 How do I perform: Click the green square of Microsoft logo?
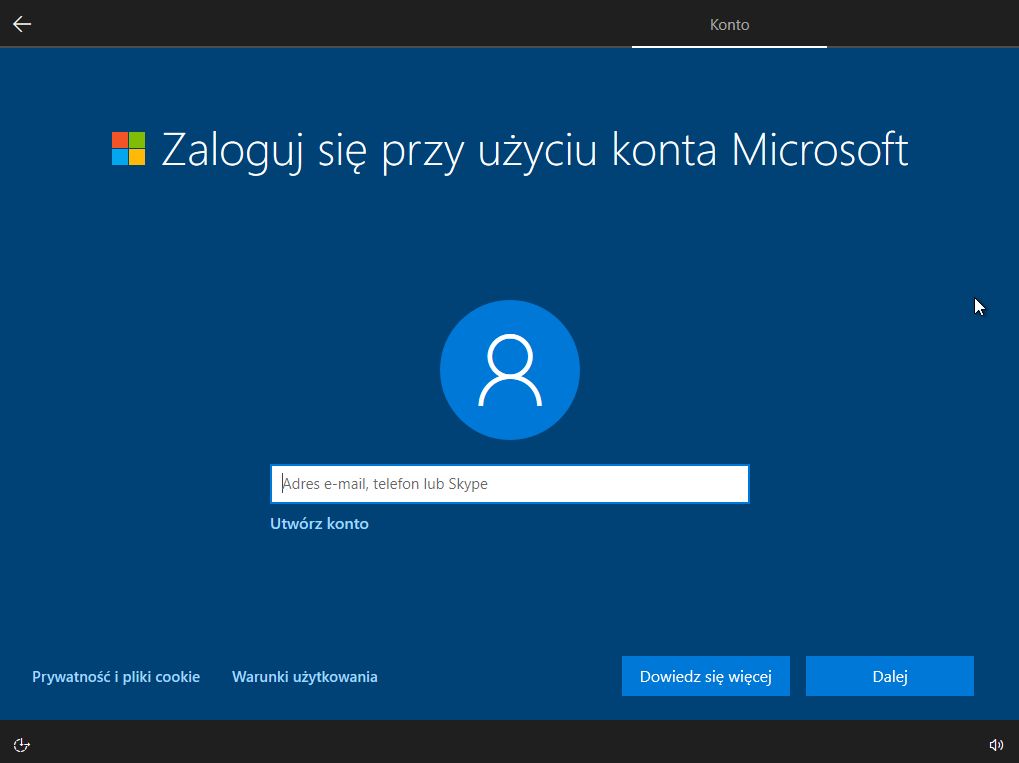click(137, 140)
